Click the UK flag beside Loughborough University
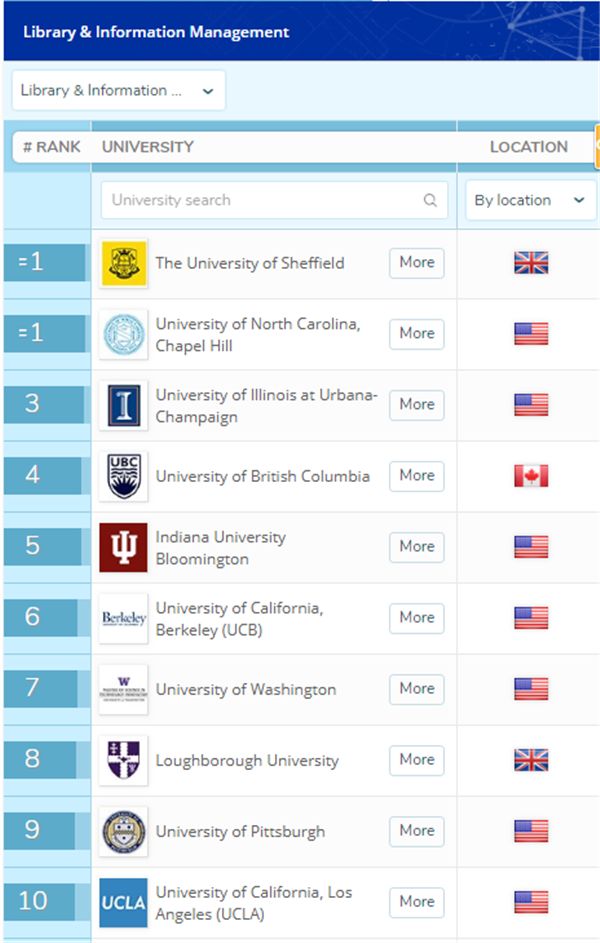This screenshot has height=943, width=600. tap(531, 760)
